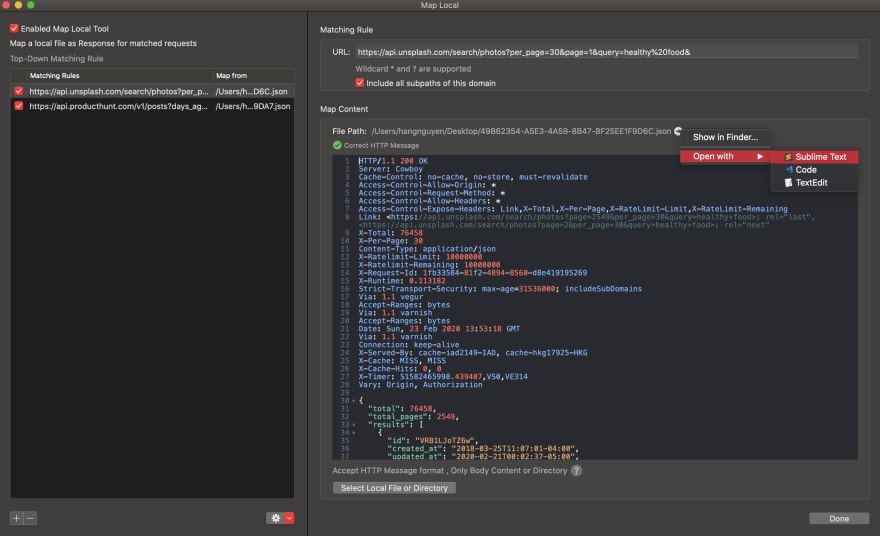Viewport: 880px width, 536px height.
Task: Toggle Include all subpaths of this domain
Action: click(x=359, y=83)
